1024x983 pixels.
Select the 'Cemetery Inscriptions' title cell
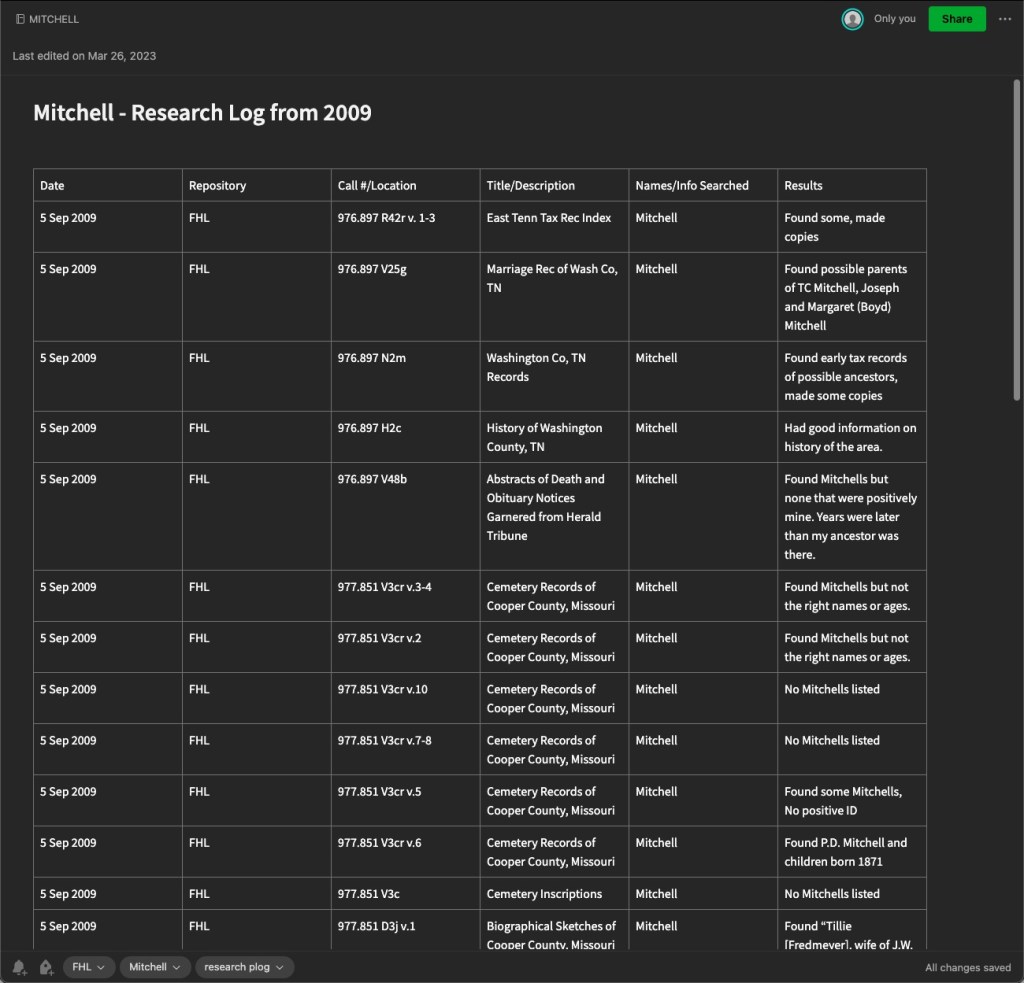coord(553,893)
